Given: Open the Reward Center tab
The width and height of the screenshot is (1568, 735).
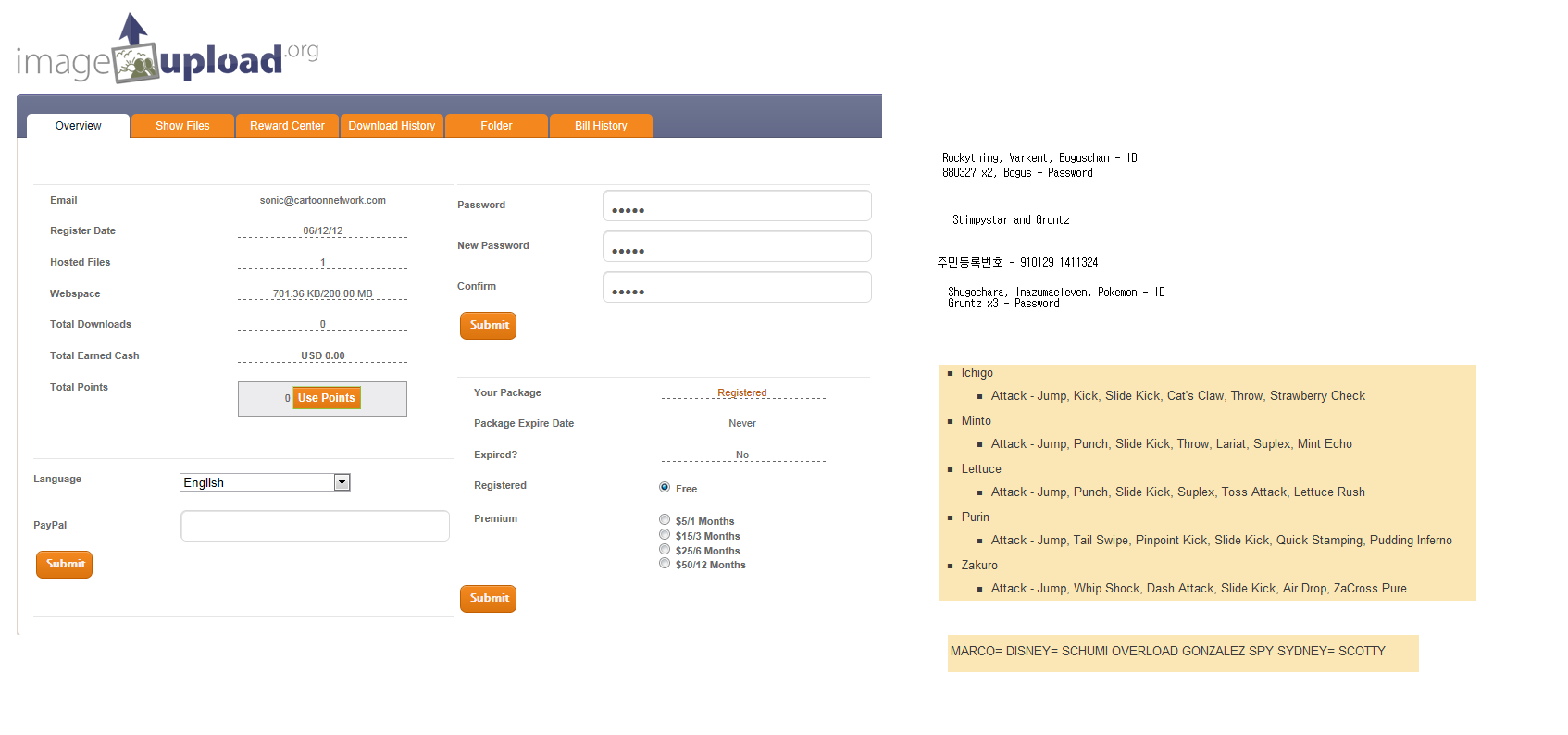Looking at the screenshot, I should tap(287, 126).
